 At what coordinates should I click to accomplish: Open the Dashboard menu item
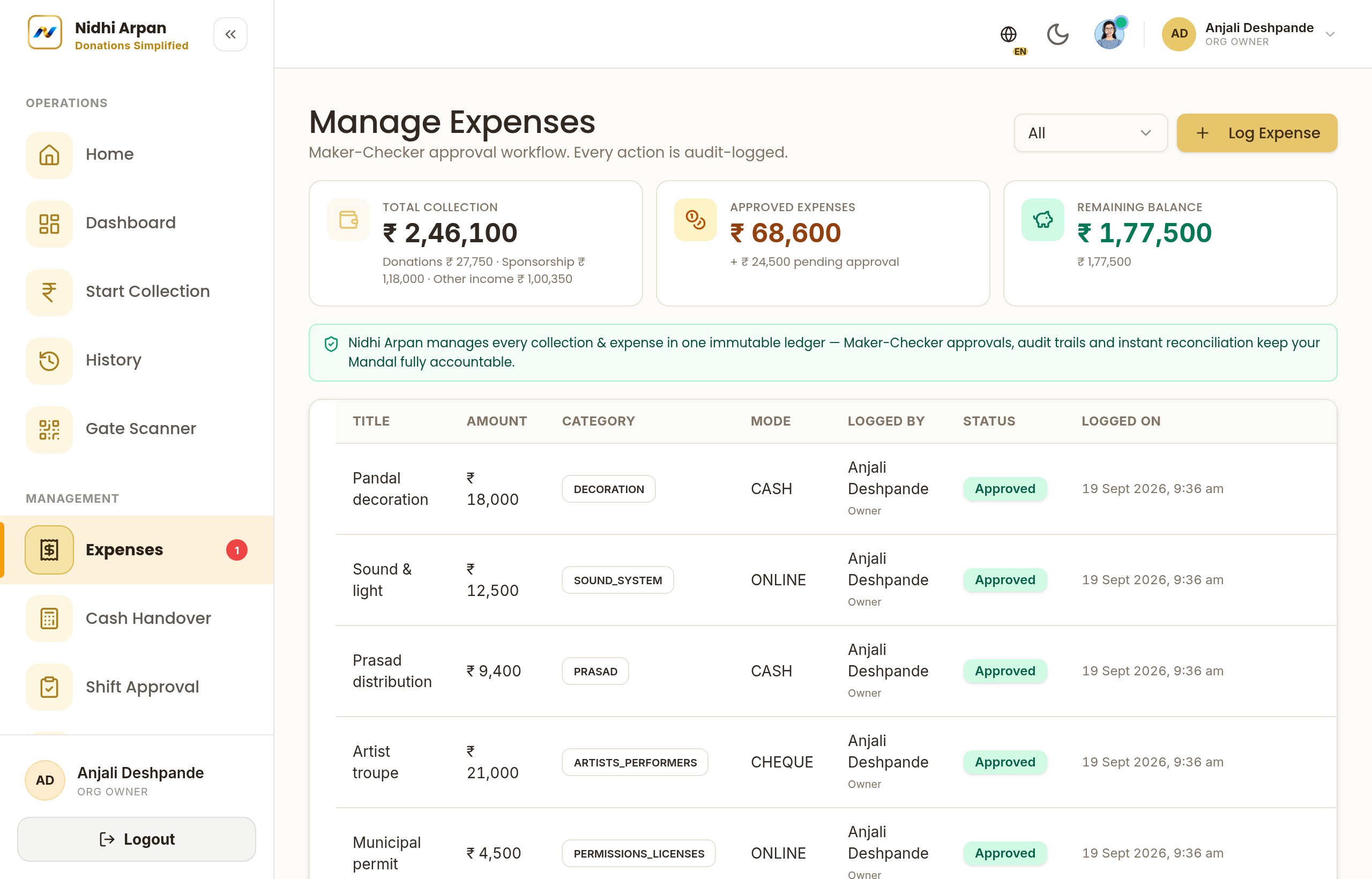(x=137, y=223)
